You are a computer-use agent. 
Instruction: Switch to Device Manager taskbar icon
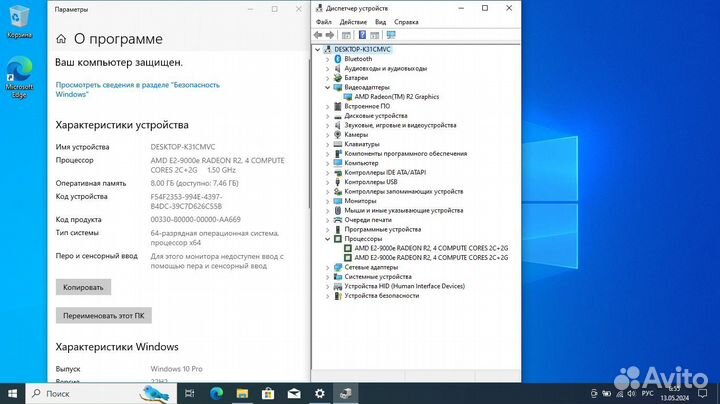(x=346, y=393)
